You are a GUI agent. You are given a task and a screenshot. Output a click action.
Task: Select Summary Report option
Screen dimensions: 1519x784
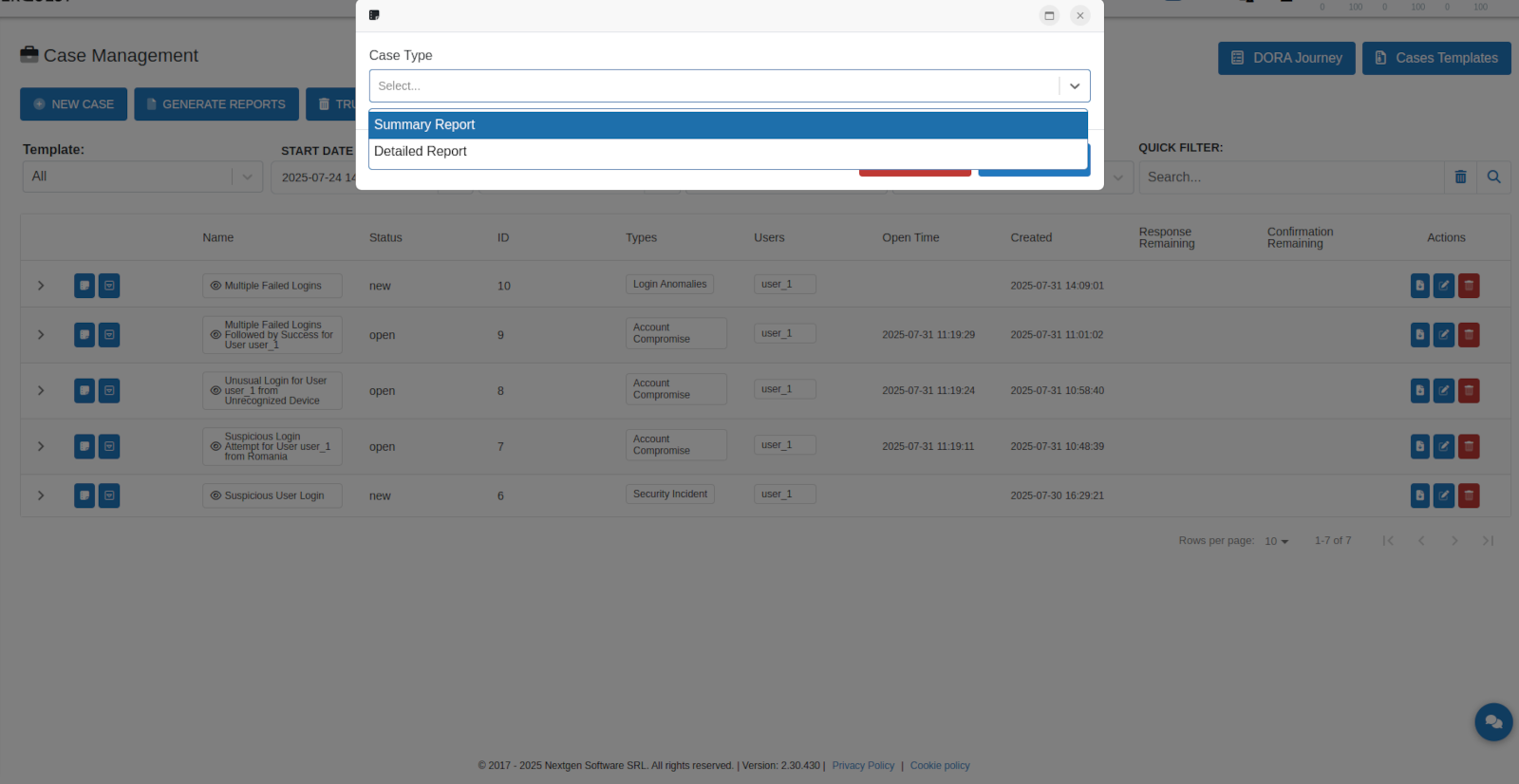click(x=727, y=125)
